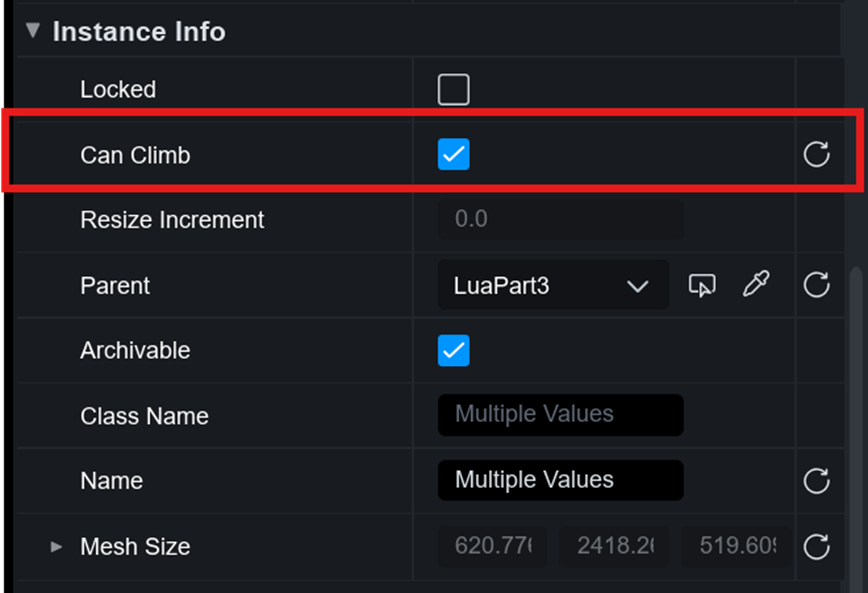This screenshot has height=593, width=868.
Task: Expand the Mesh Size property
Action: pyautogui.click(x=57, y=547)
